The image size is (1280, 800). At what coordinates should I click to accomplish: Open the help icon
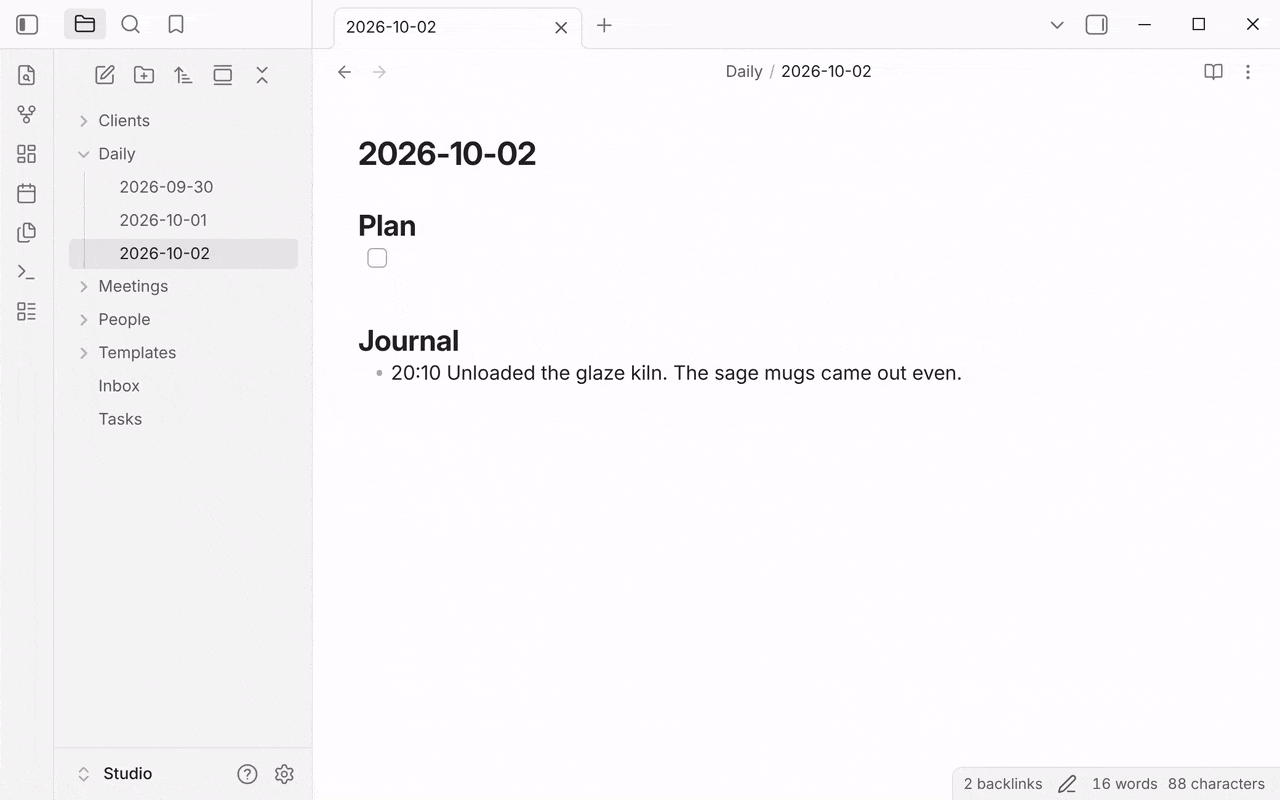247,774
